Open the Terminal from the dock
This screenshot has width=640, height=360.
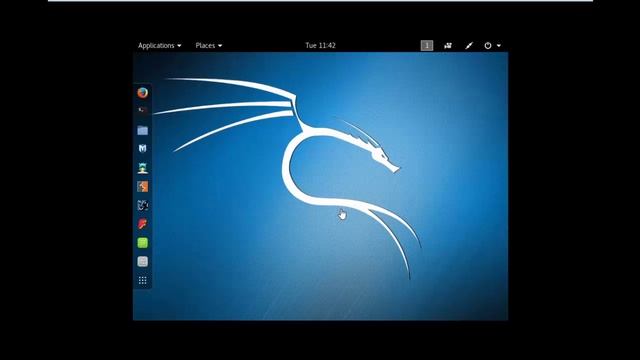tap(142, 110)
